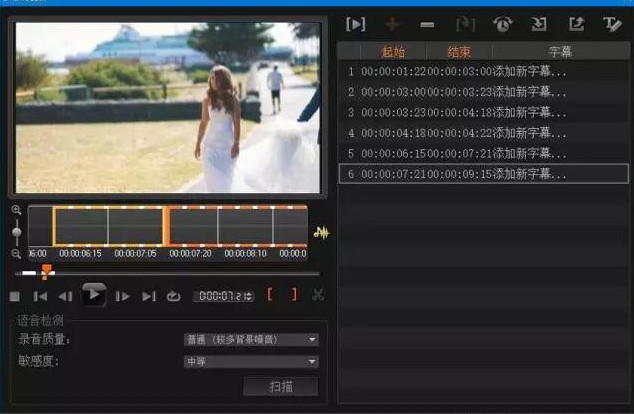634x414 pixels.
Task: Click the orange playhead scrubber marker
Action: pos(46,272)
